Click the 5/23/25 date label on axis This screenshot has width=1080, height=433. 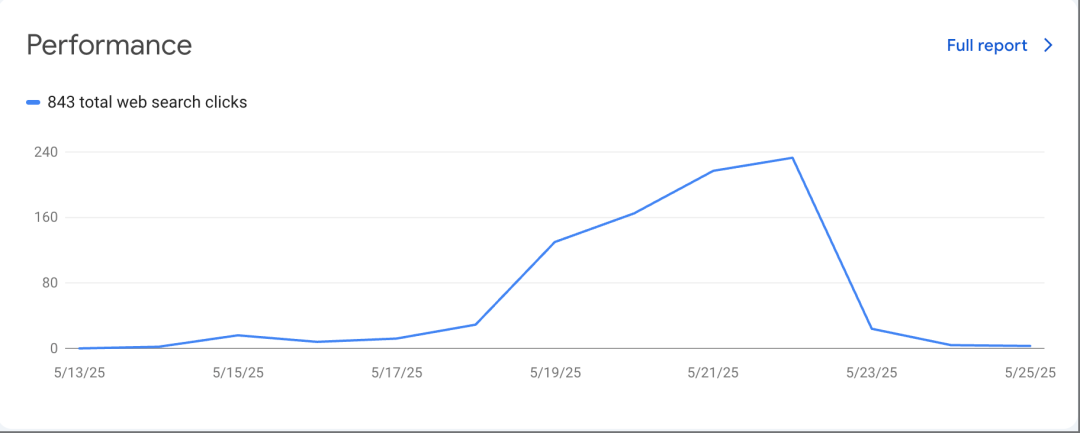[871, 372]
